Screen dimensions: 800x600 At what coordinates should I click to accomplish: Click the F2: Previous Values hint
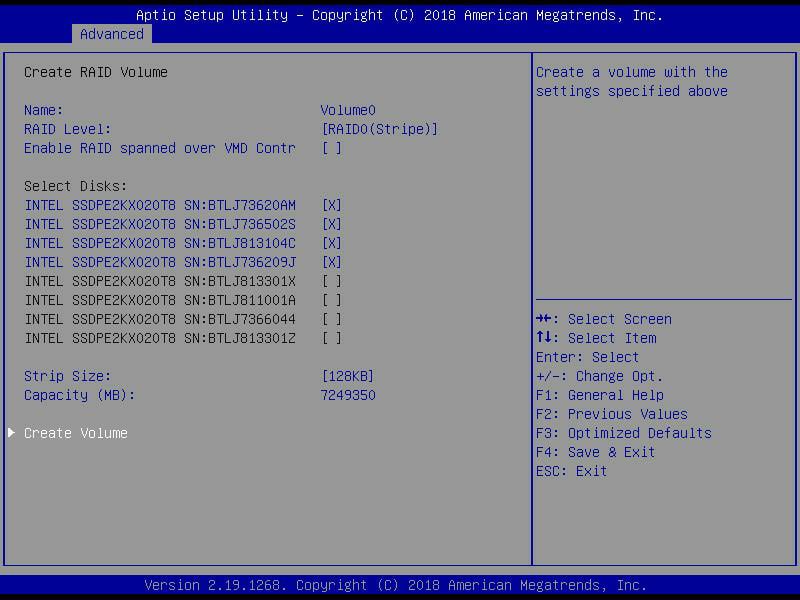(612, 414)
